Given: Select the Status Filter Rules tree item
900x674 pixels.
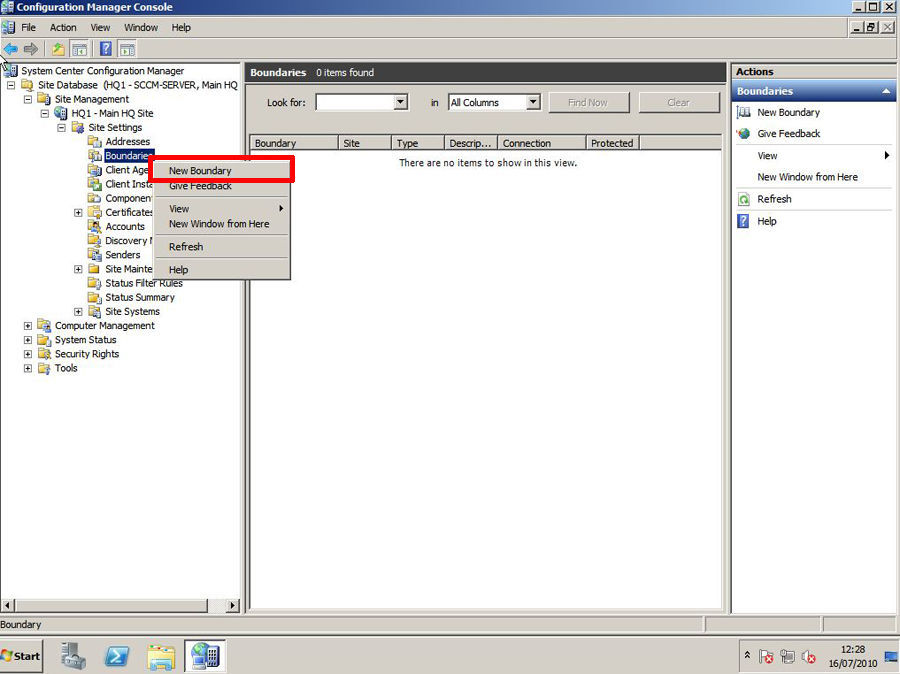Looking at the screenshot, I should coord(144,283).
